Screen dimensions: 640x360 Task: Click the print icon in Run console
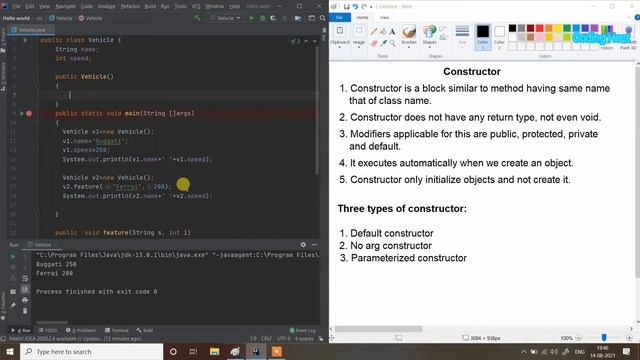(x=25, y=300)
